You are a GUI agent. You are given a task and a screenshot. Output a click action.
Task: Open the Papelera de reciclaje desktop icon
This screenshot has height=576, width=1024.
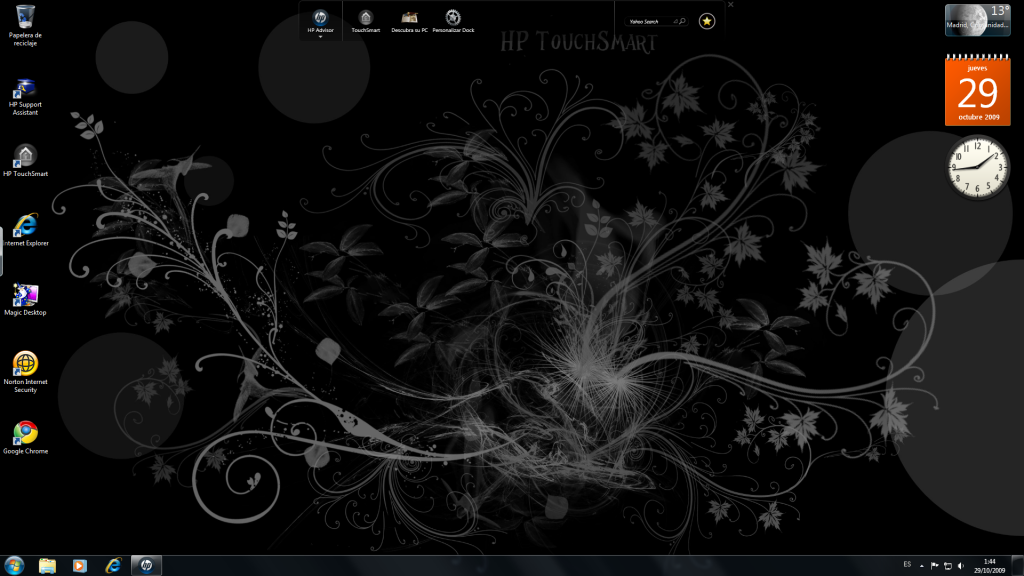pyautogui.click(x=25, y=16)
